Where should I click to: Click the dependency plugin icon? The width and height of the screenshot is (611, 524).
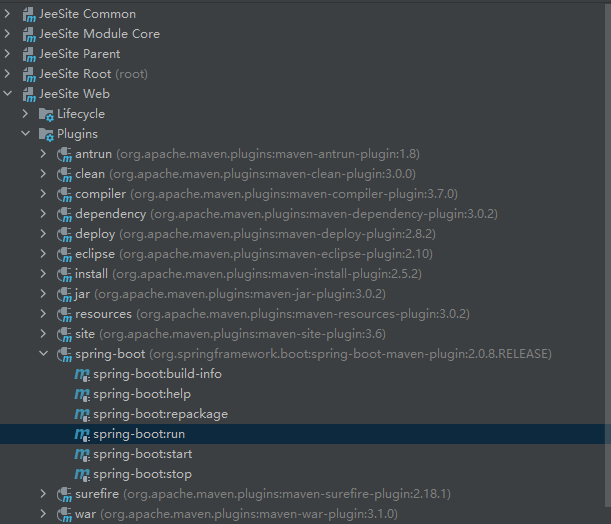click(x=64, y=215)
